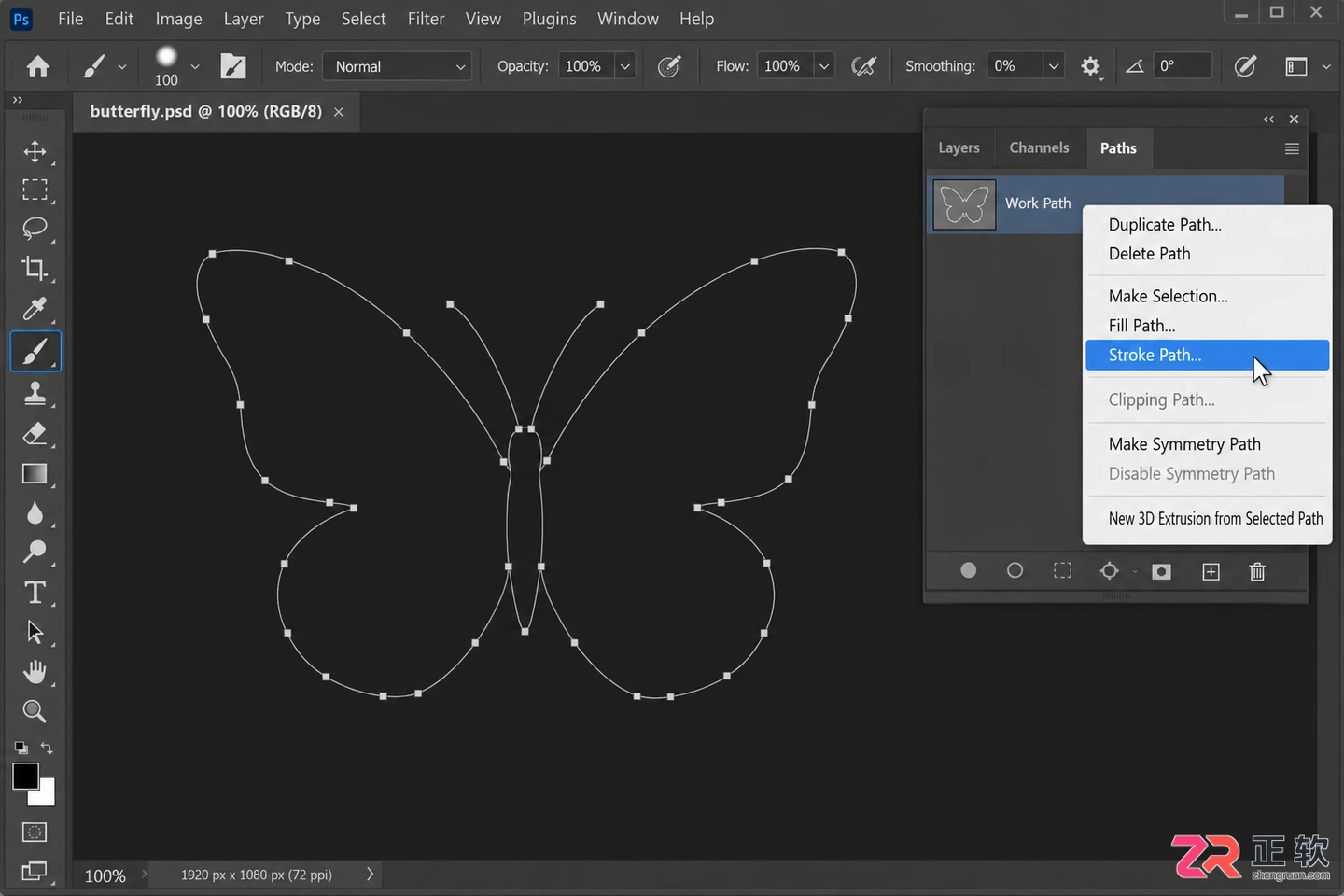Screen dimensions: 1344x896
Task: Collapse the Paths panel double arrows
Action: coord(1268,119)
